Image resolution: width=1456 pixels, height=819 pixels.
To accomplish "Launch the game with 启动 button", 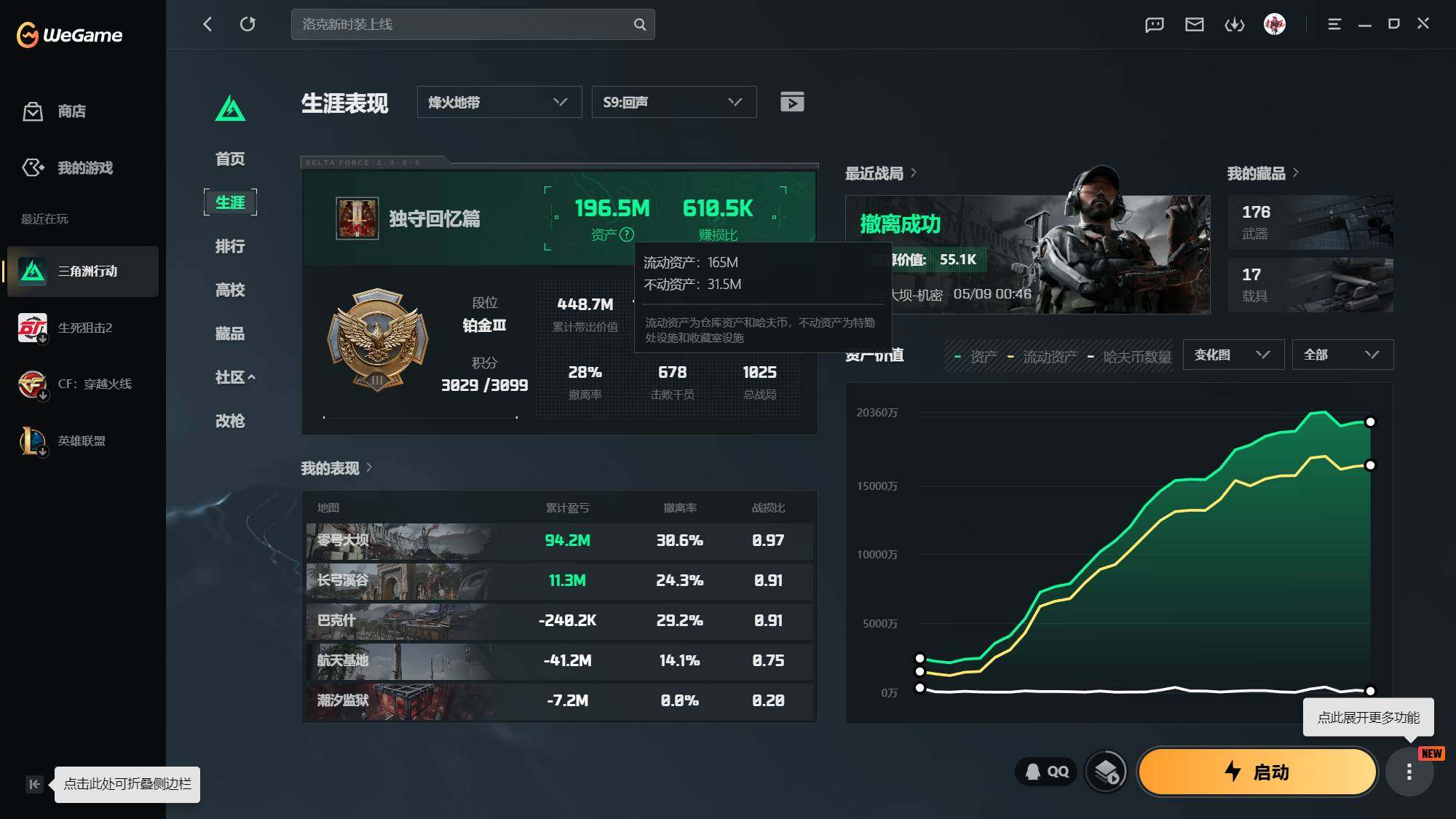I will (1257, 772).
